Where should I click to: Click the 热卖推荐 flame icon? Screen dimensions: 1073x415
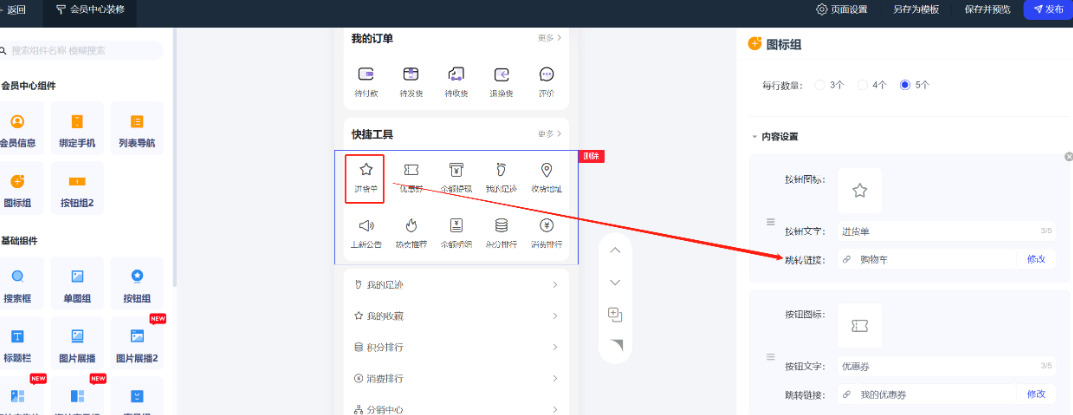coord(411,225)
